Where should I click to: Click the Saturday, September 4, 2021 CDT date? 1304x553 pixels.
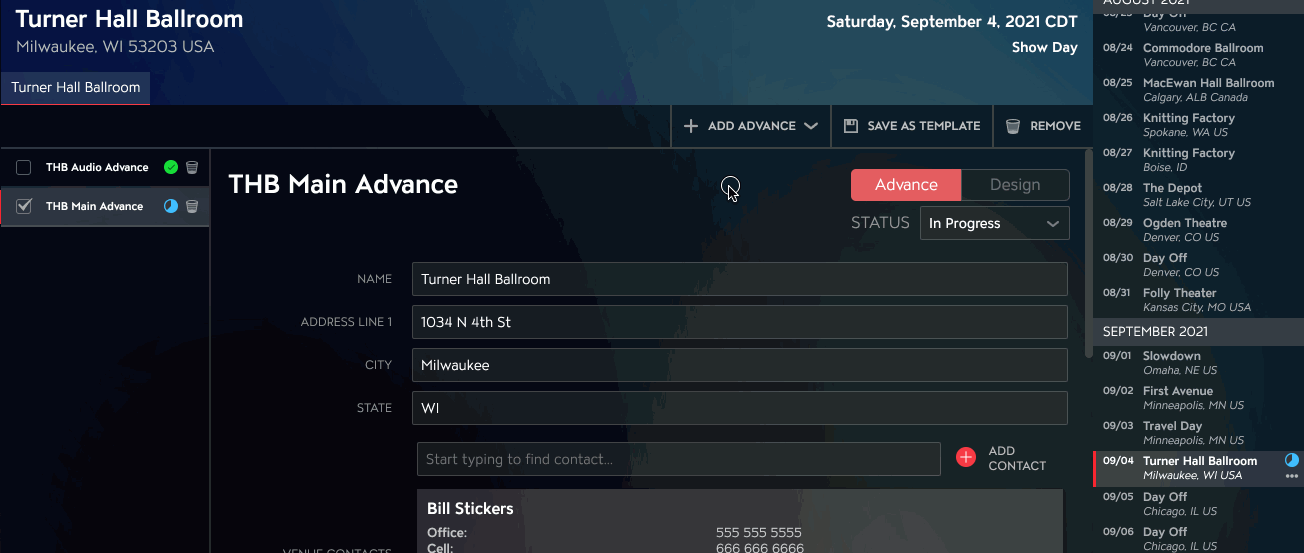tap(952, 22)
